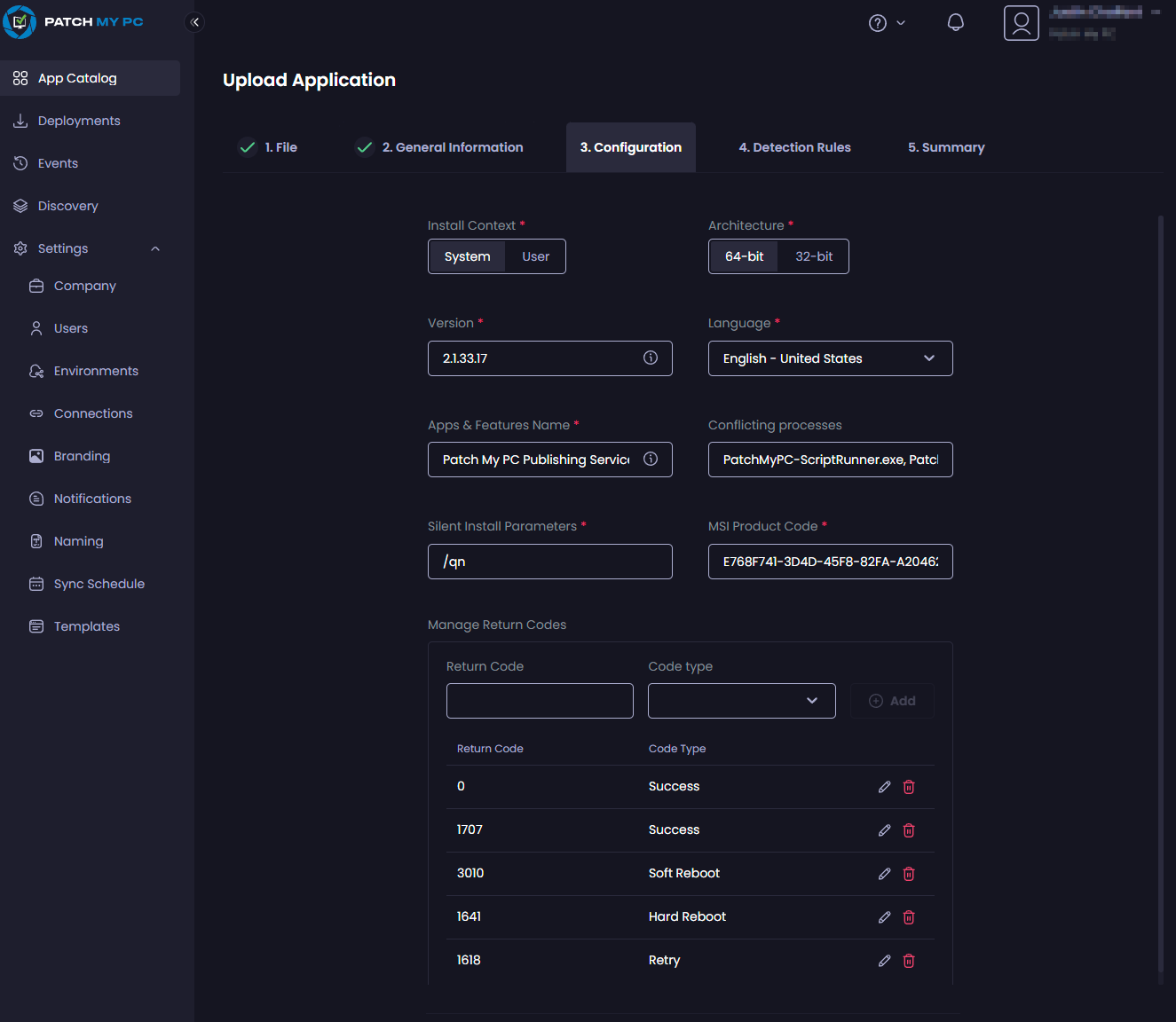Set Install Context to System
1176x1022 pixels.
[467, 255]
